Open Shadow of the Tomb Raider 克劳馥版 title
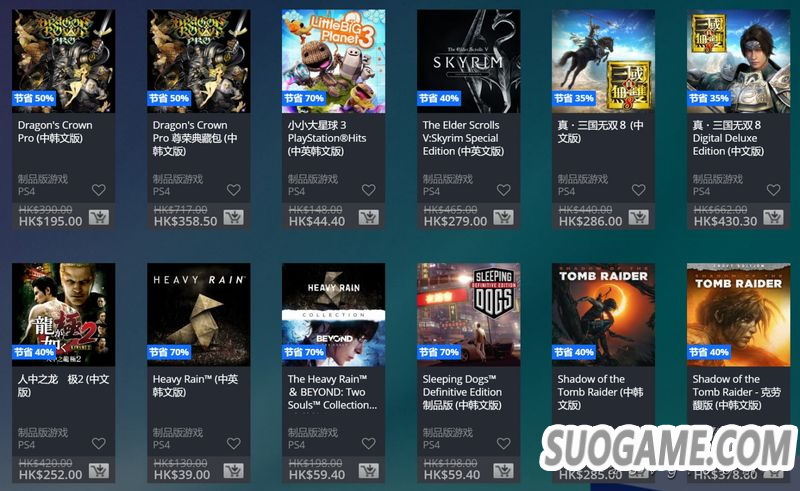 (x=736, y=392)
